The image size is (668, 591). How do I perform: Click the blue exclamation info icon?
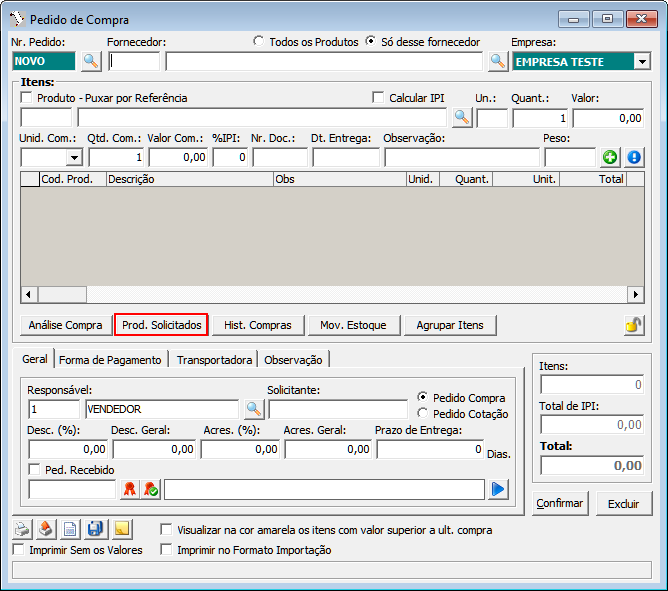[x=634, y=157]
